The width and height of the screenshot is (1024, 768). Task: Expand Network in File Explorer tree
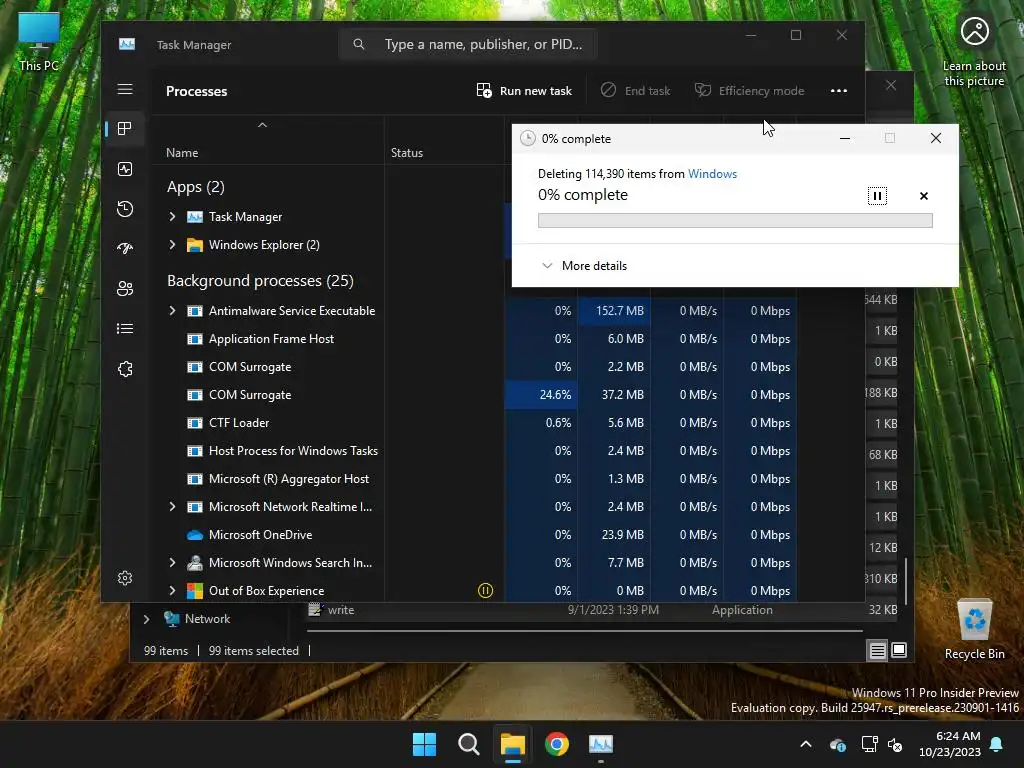coord(146,619)
